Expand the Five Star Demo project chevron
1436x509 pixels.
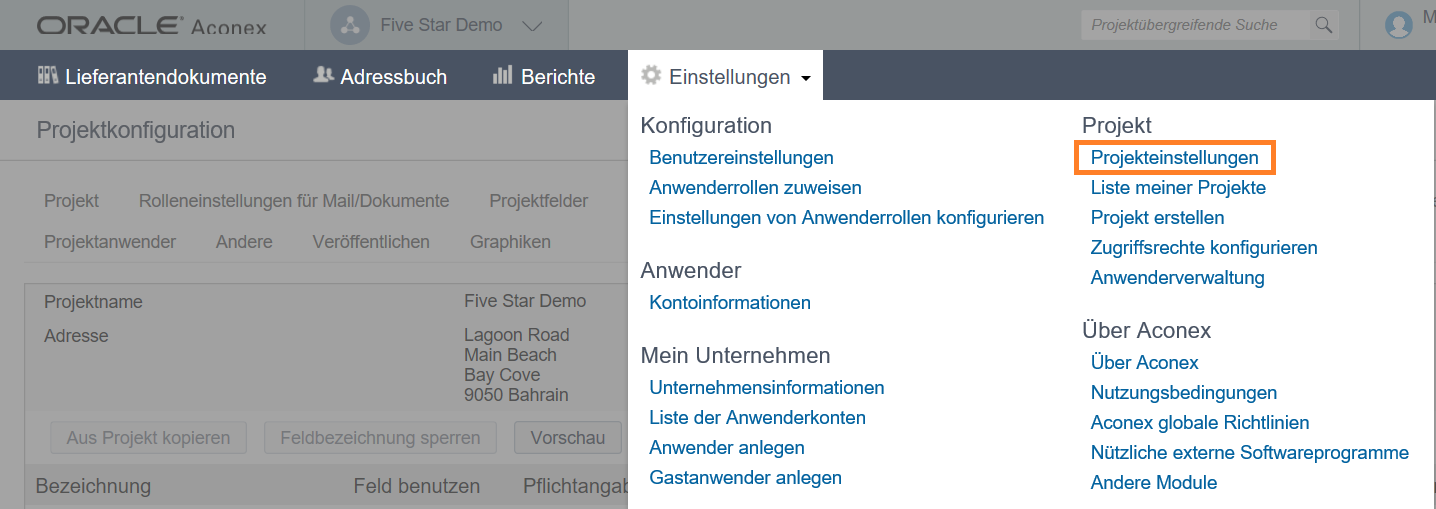point(532,26)
